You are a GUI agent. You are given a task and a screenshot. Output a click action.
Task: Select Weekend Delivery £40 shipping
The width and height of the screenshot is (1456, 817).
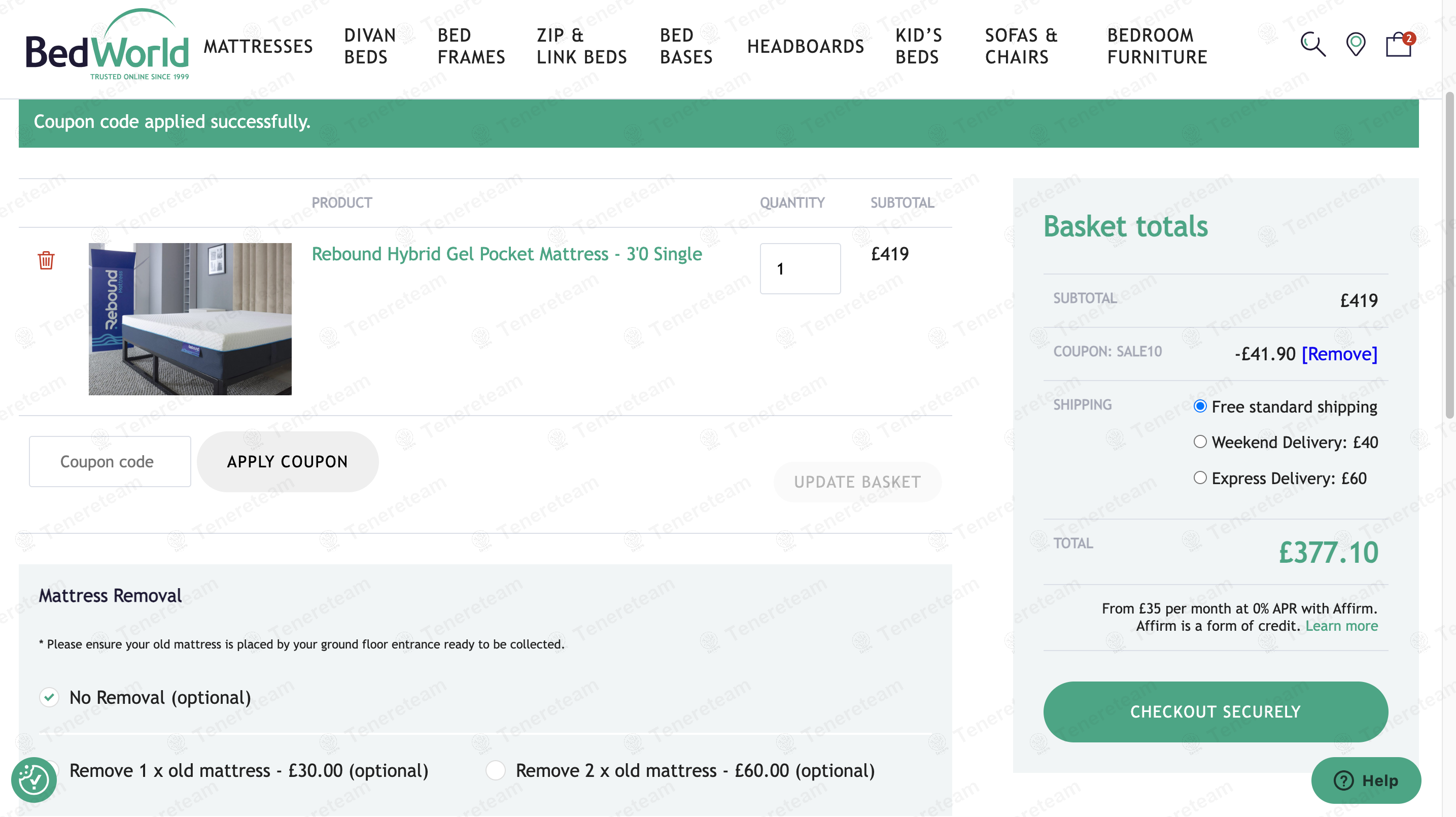tap(1200, 441)
